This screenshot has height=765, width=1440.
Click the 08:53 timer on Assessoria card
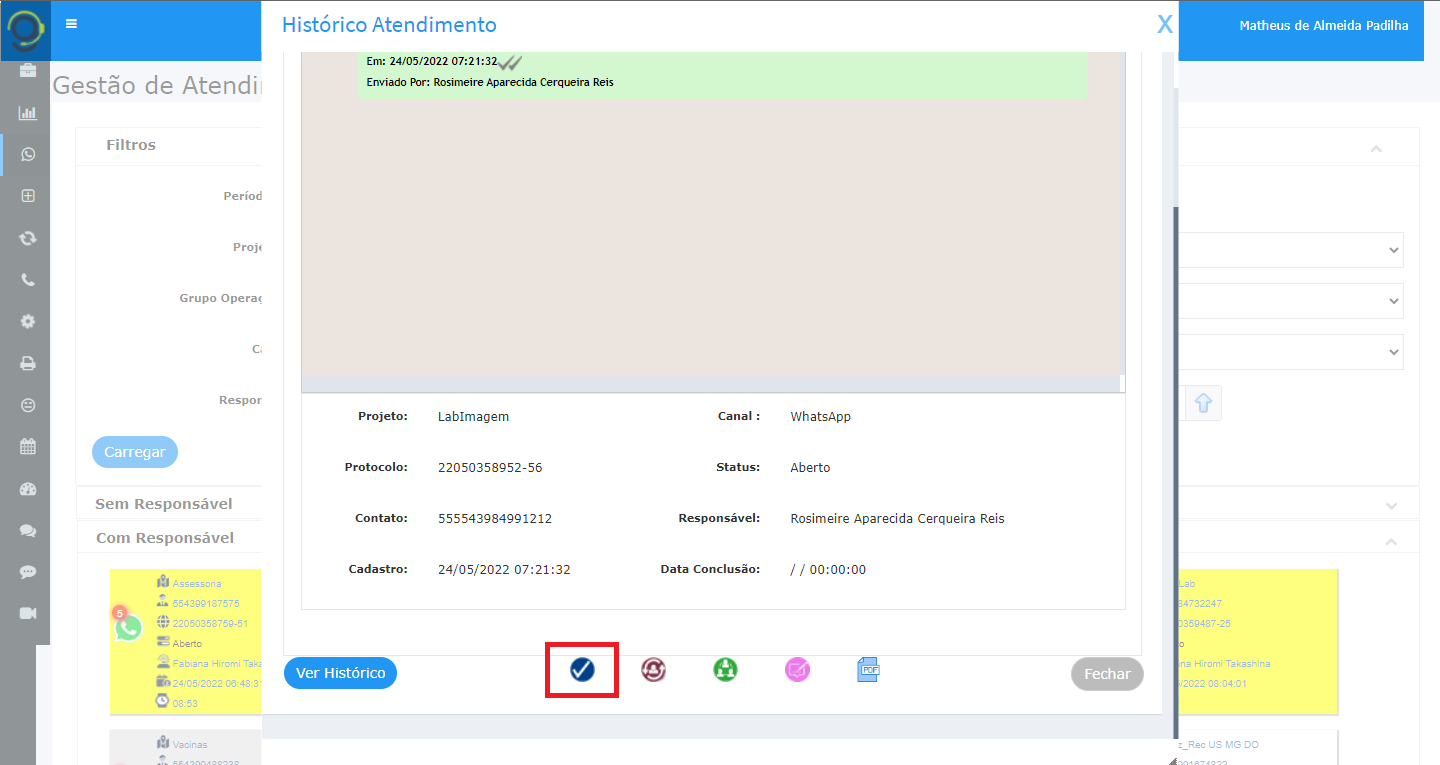click(x=185, y=703)
